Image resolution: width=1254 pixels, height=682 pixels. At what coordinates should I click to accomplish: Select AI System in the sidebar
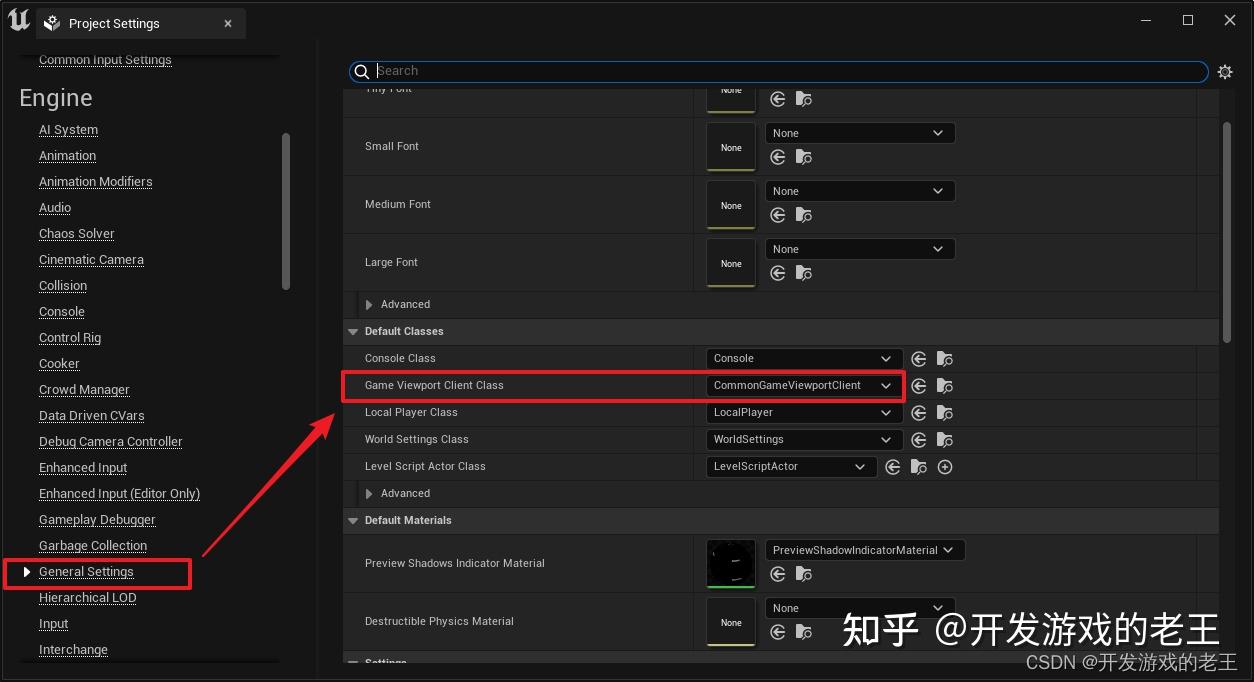pyautogui.click(x=67, y=129)
